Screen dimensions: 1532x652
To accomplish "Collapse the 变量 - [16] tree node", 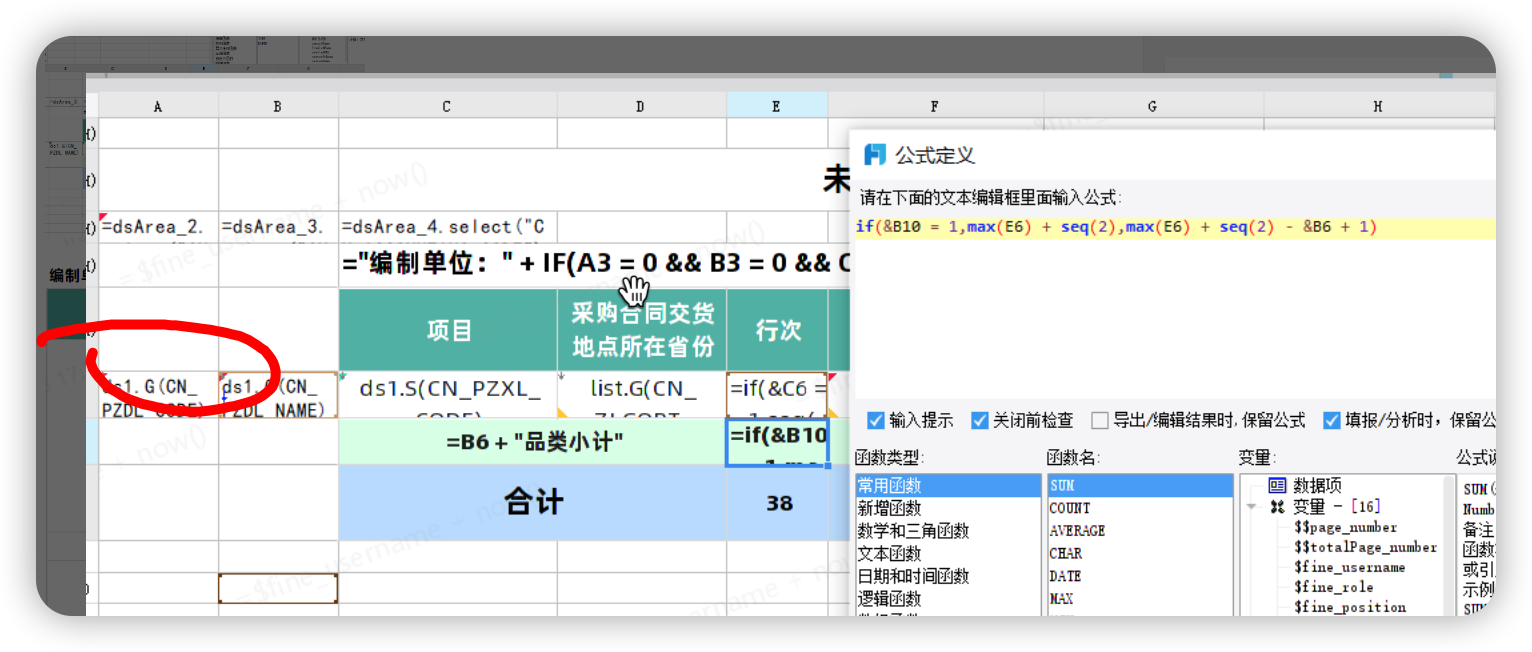I will point(1252,507).
